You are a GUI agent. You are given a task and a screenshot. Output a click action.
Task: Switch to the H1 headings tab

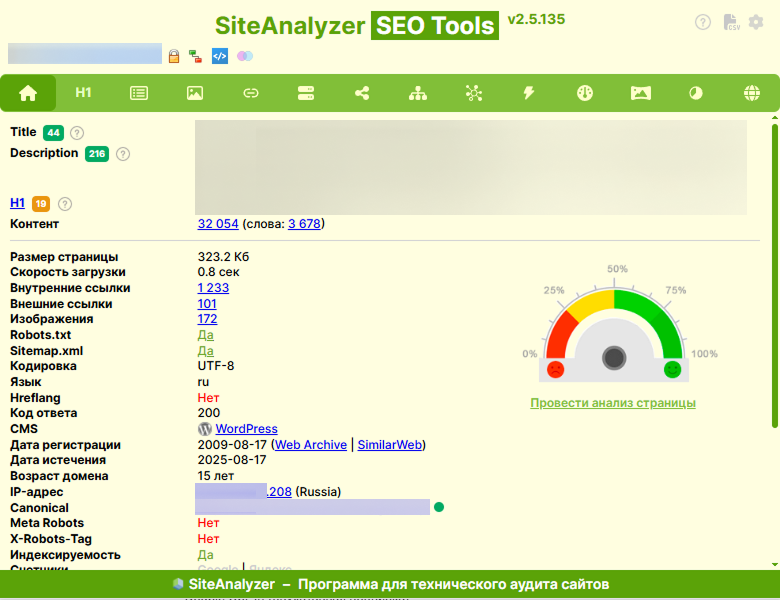coord(84,93)
